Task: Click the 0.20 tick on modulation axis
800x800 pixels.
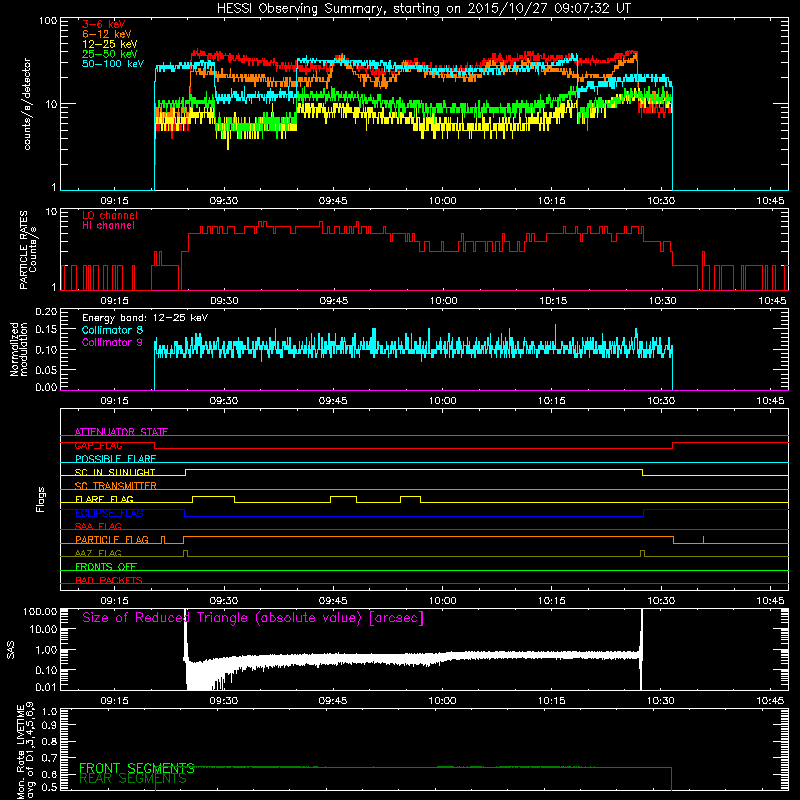Action: 46,312
